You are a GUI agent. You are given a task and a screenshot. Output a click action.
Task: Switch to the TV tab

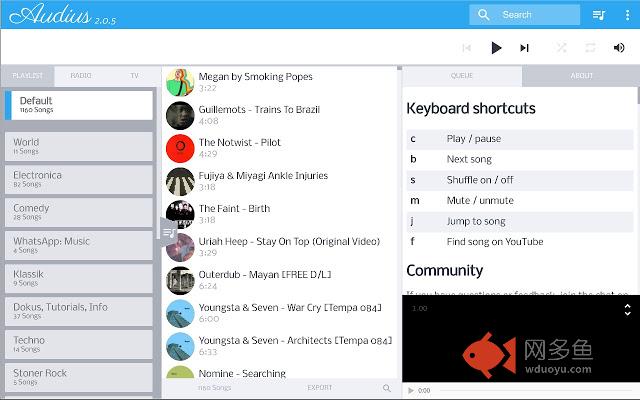point(134,76)
